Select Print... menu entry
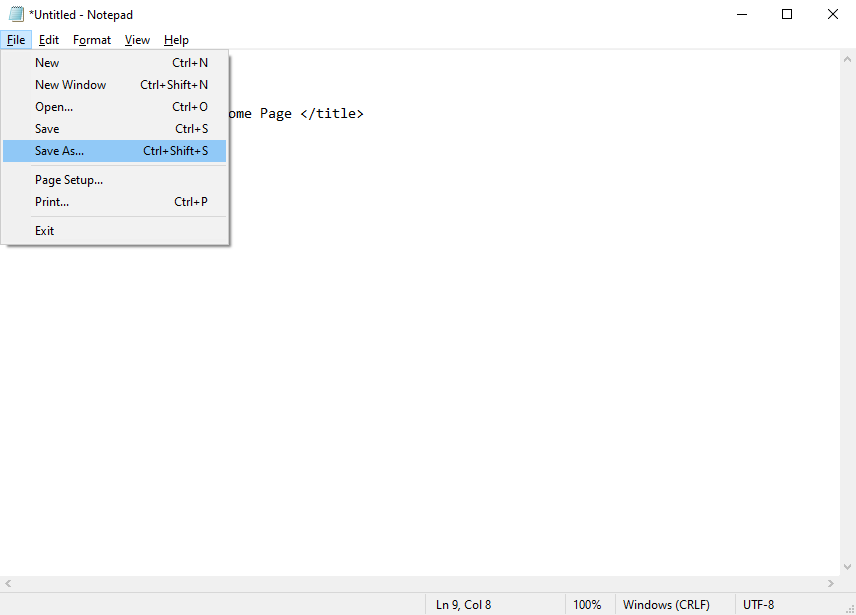 [x=114, y=202]
